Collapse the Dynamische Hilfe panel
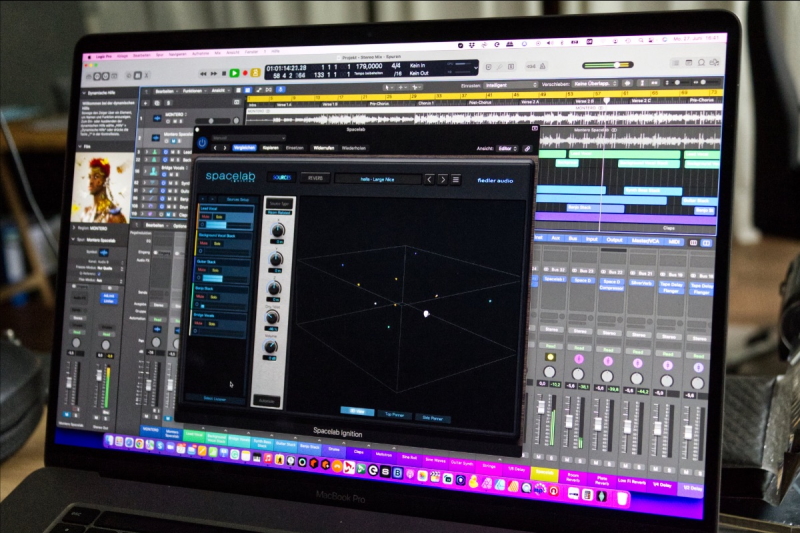 point(85,93)
